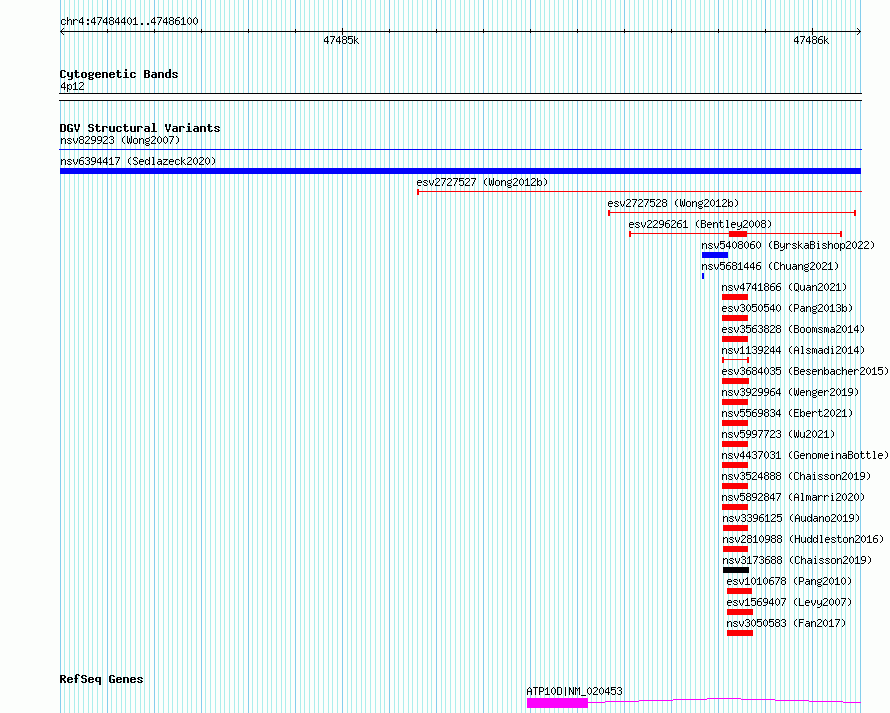Viewport: 890px width, 713px height.
Task: Click the chr4:47484401..47486100 coordinate label
Action: 129,22
